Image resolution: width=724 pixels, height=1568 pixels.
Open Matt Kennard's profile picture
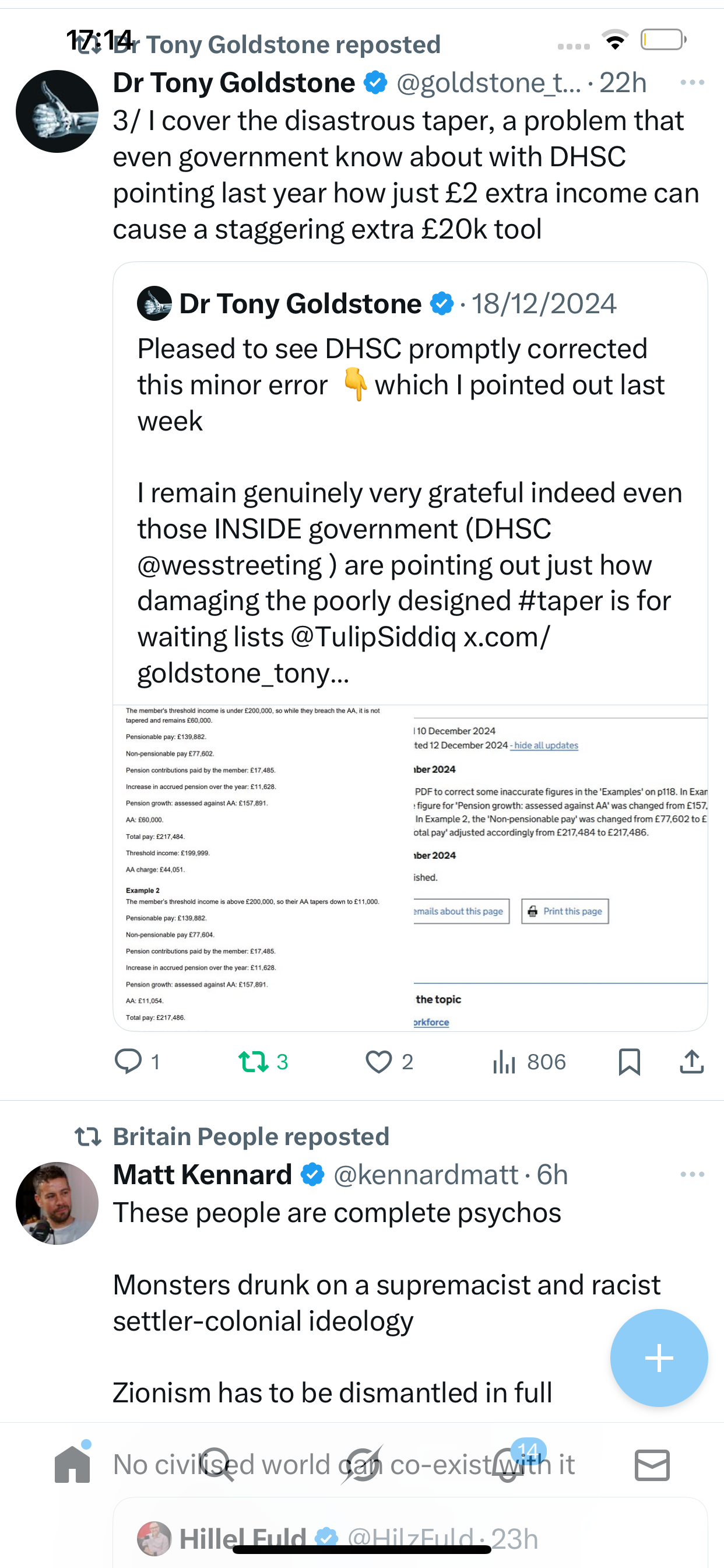coord(57,1203)
